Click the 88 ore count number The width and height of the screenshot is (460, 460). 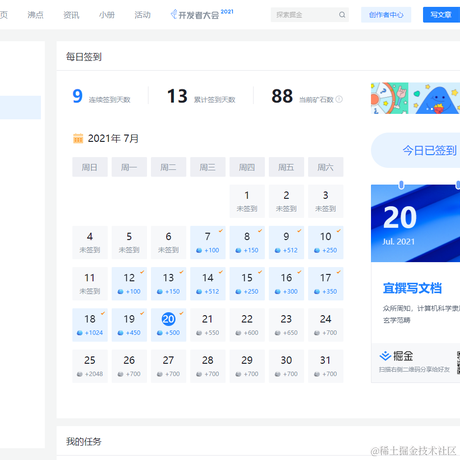[x=282, y=96]
